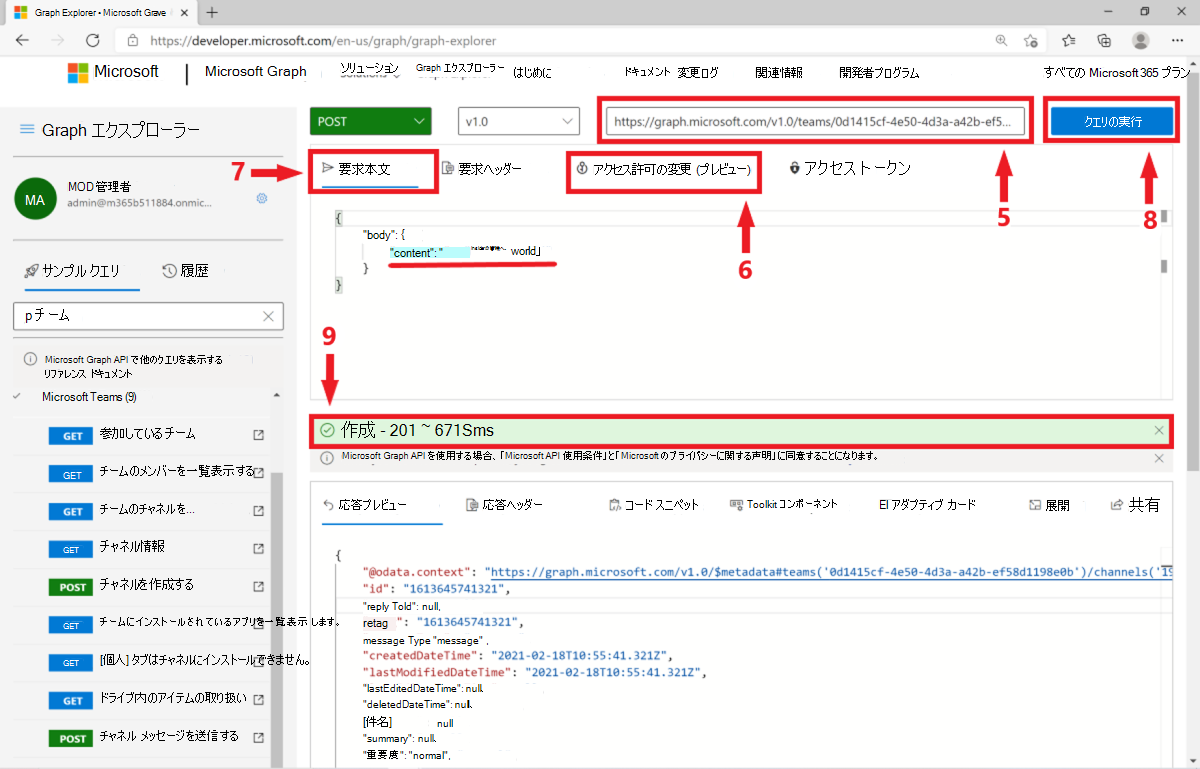
Task: Clear the pチーム search box with X
Action: click(267, 315)
